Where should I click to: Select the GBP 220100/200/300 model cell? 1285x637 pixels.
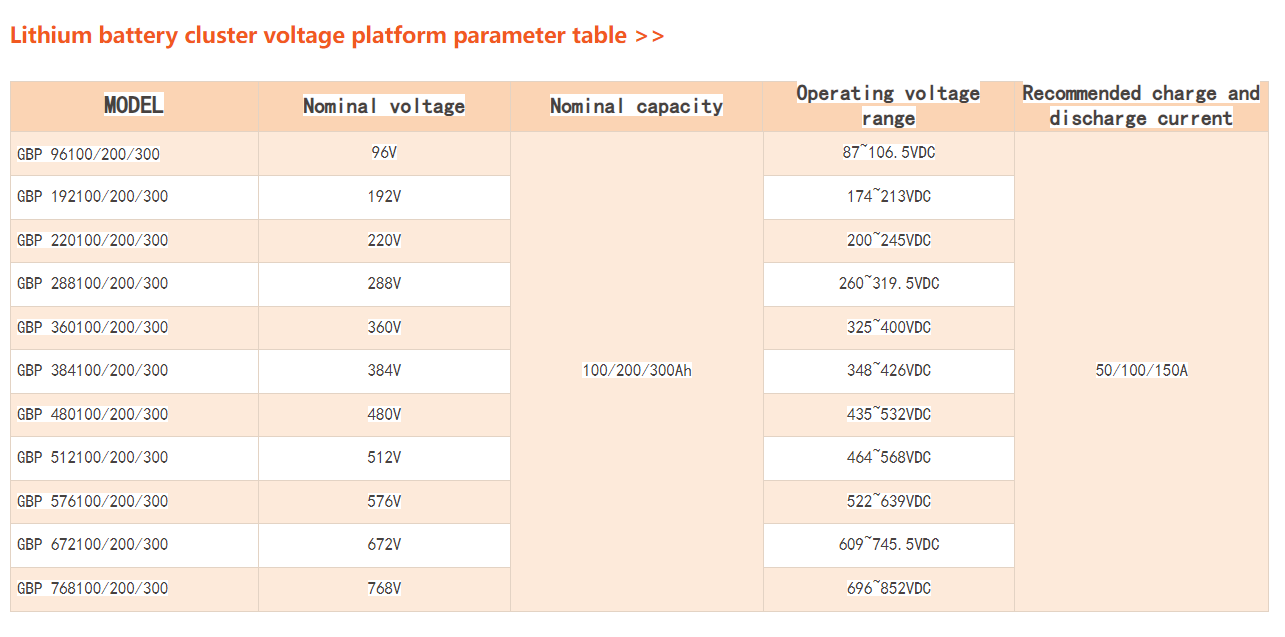92,241
